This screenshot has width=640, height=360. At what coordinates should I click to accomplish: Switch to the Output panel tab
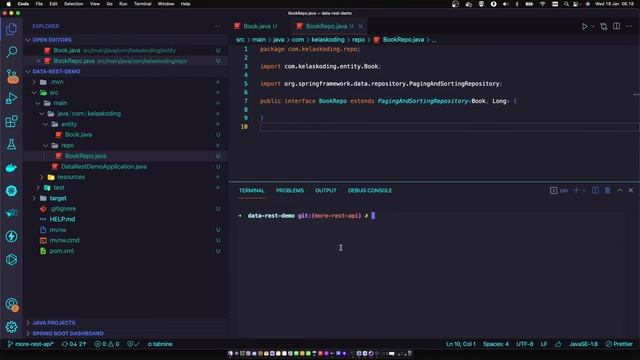tap(326, 191)
